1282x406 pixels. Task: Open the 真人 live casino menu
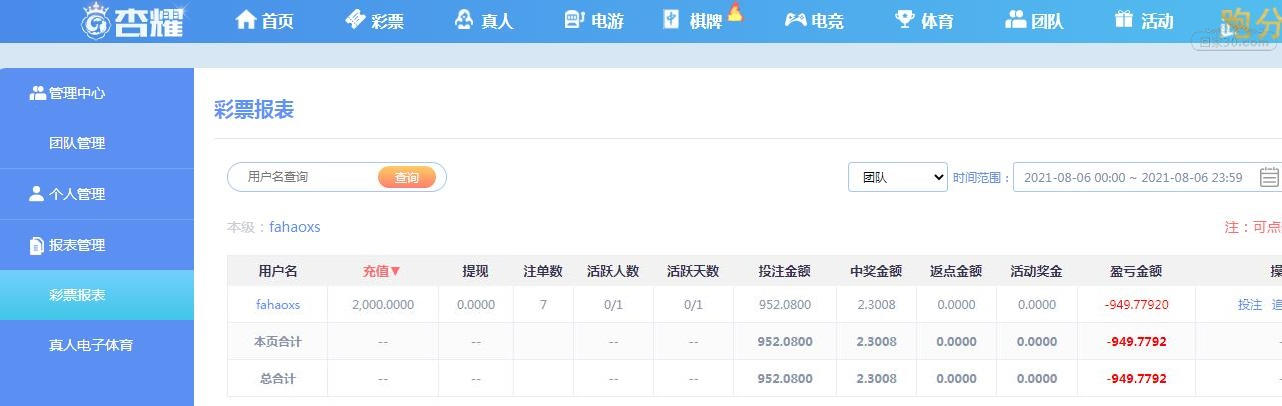[496, 21]
